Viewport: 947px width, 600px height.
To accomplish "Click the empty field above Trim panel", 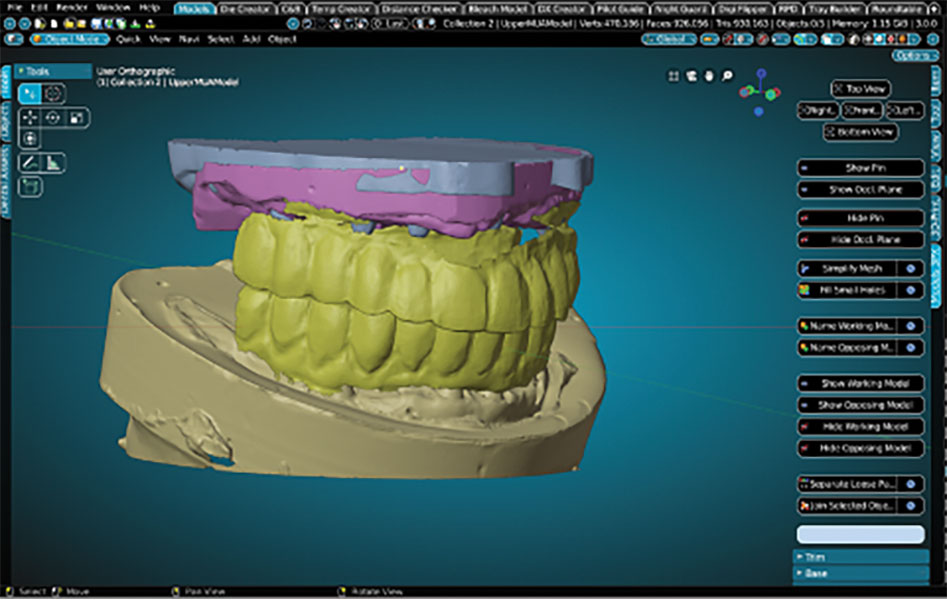I will tap(860, 535).
